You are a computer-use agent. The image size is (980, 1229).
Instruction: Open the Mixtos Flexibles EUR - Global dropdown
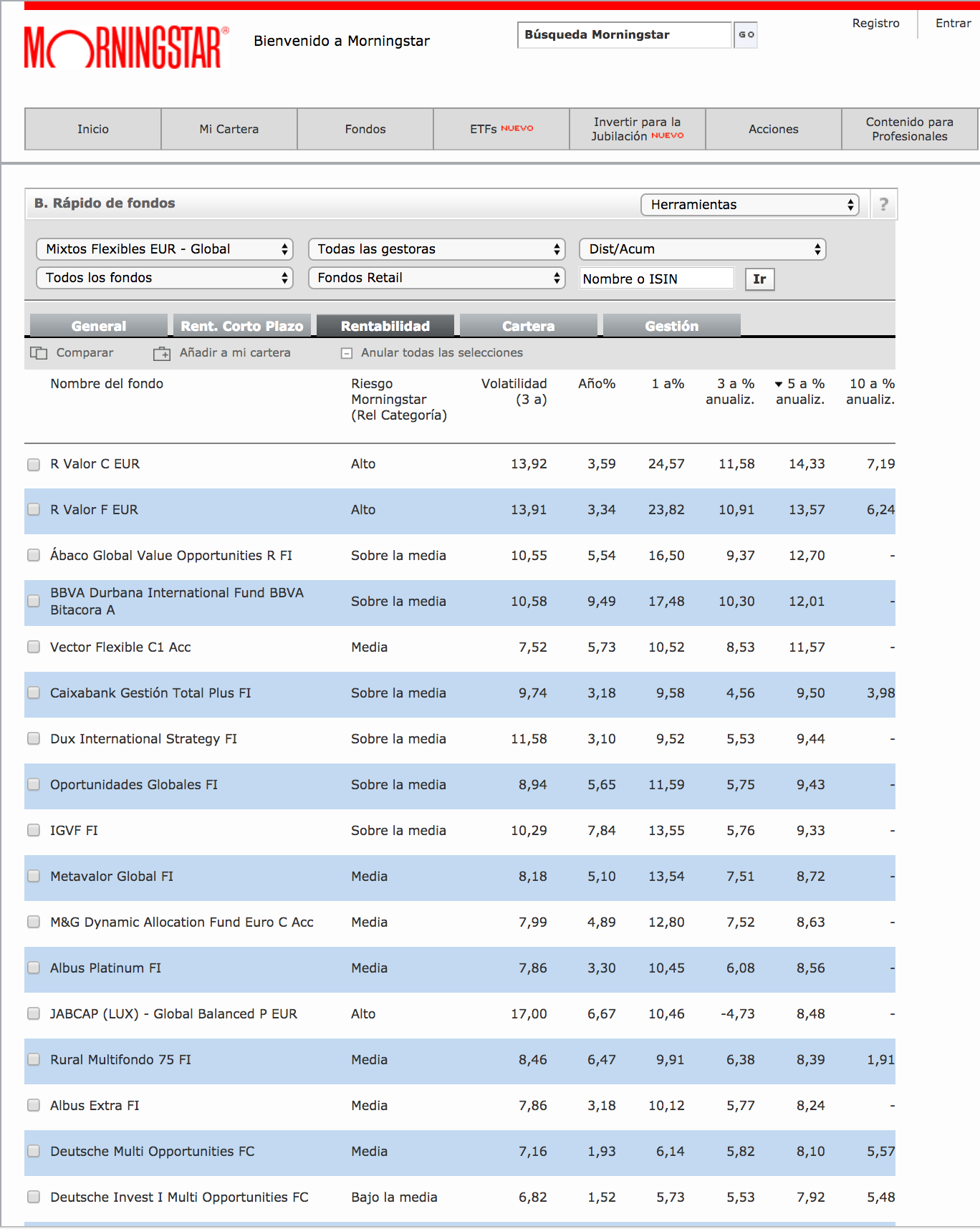click(x=165, y=249)
